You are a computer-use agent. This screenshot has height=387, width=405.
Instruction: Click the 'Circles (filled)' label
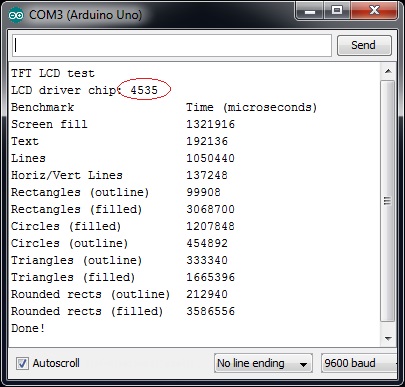click(x=66, y=226)
